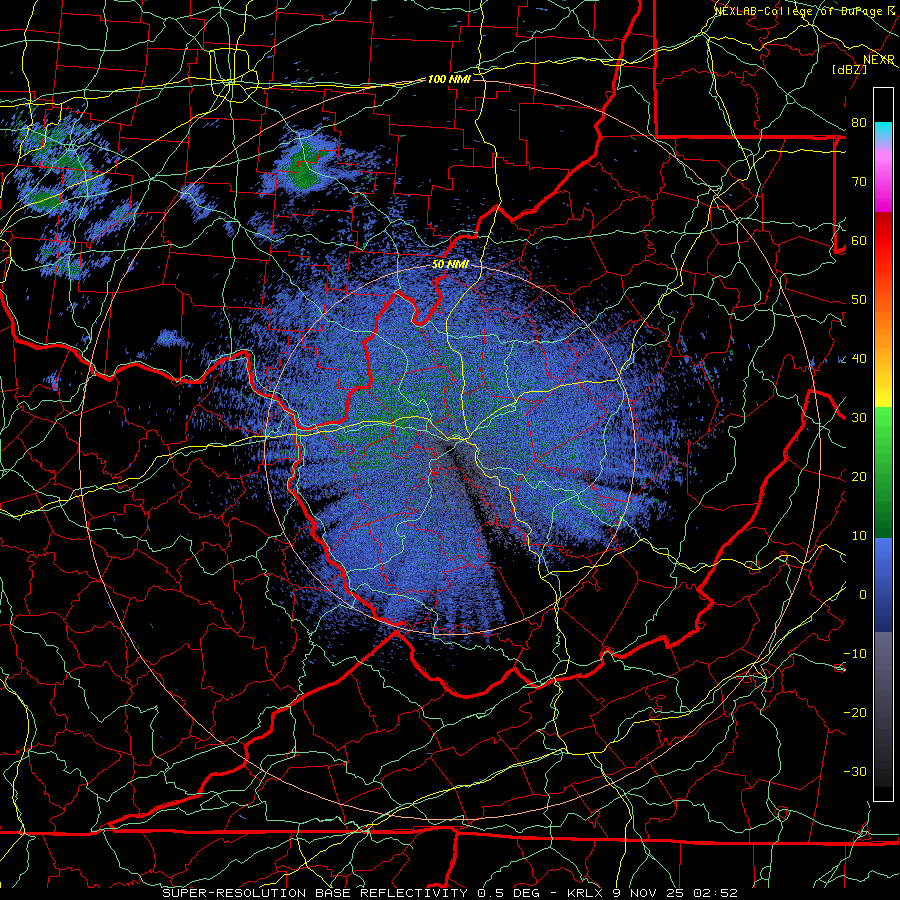Image resolution: width=900 pixels, height=900 pixels.
Task: Select the -30 value on dBZ scale
Action: 855,772
